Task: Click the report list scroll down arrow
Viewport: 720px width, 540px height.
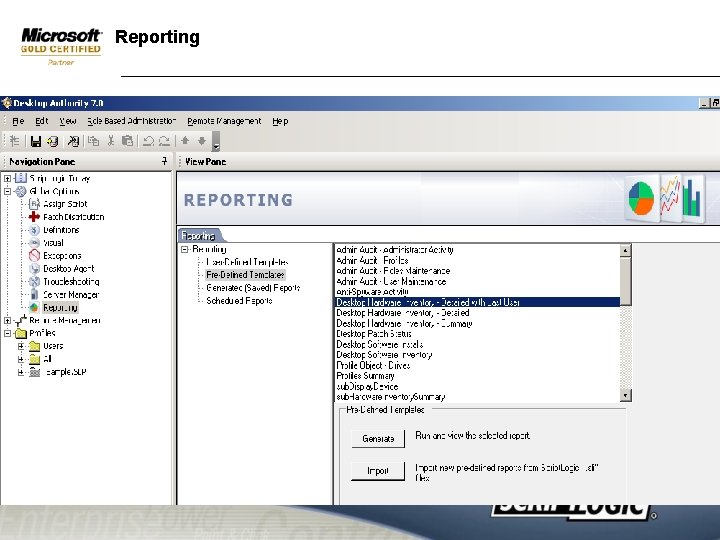Action: tap(625, 395)
